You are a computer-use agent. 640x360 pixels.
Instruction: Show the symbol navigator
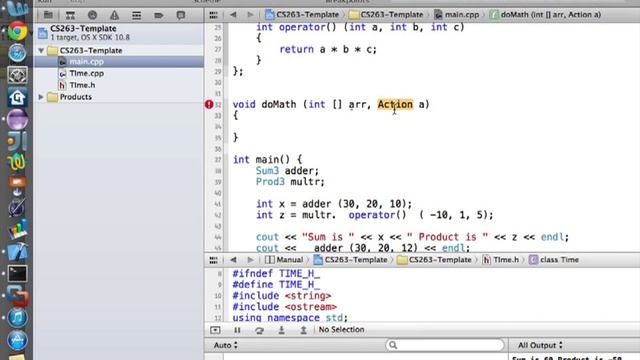[x=70, y=16]
